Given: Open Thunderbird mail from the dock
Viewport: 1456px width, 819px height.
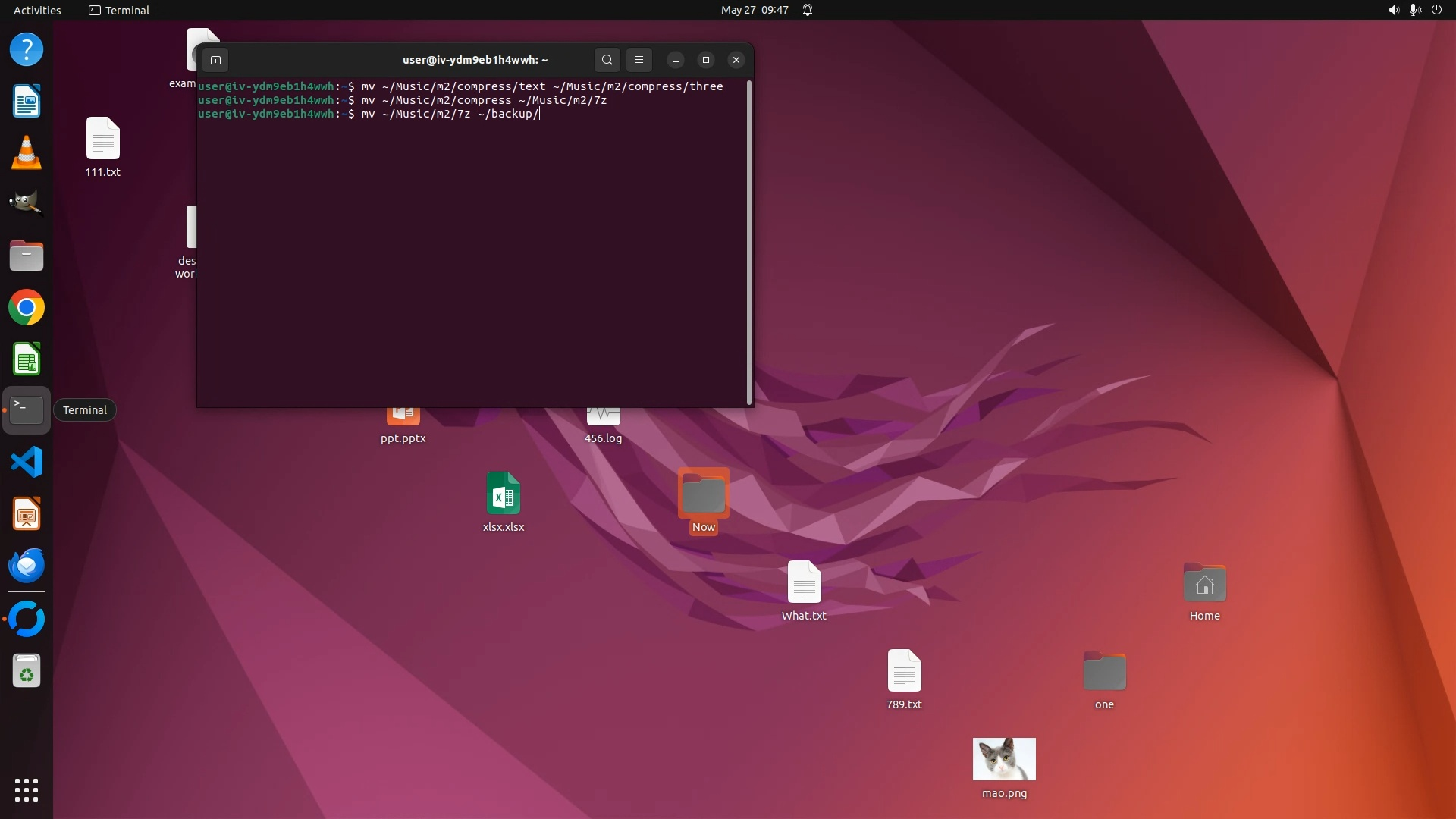Looking at the screenshot, I should tap(27, 565).
